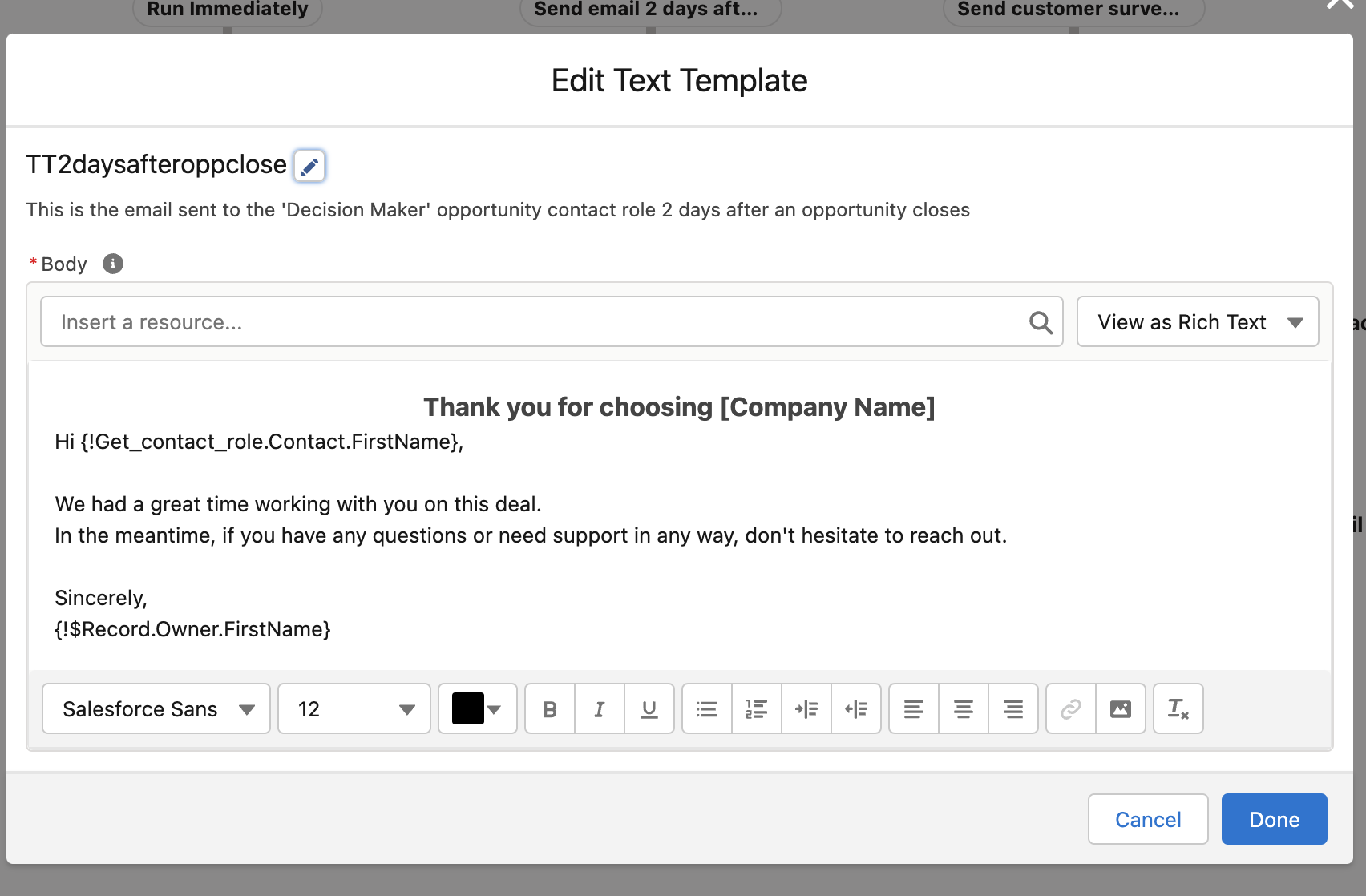Remove formatting from selected text
Viewport: 1366px width, 896px height.
coord(1178,709)
